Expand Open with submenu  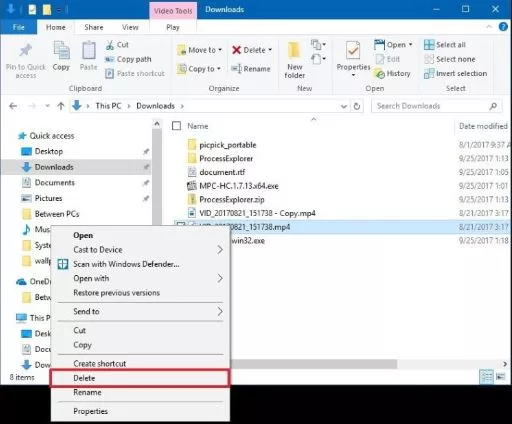pos(140,278)
